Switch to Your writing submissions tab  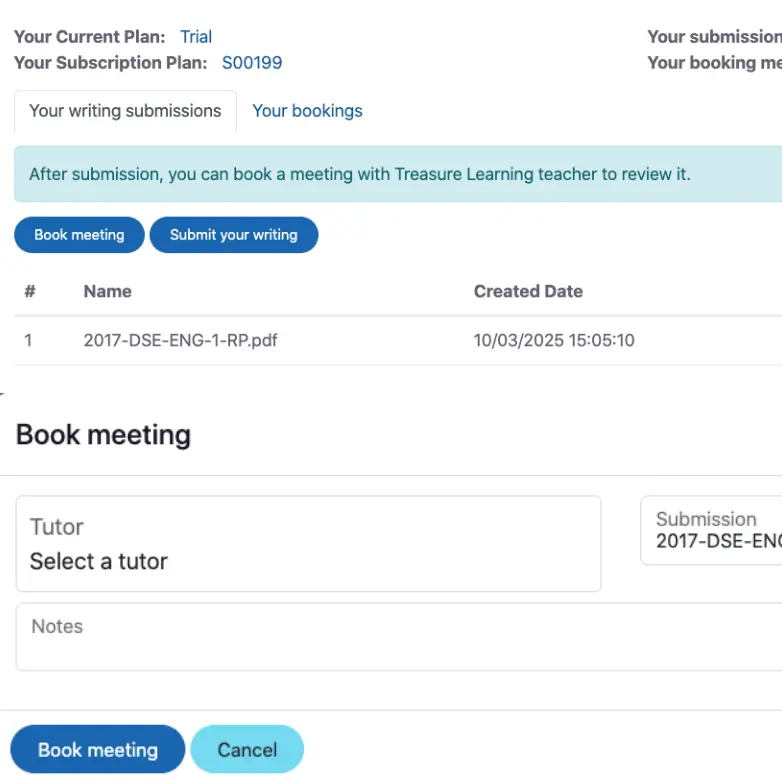[125, 111]
